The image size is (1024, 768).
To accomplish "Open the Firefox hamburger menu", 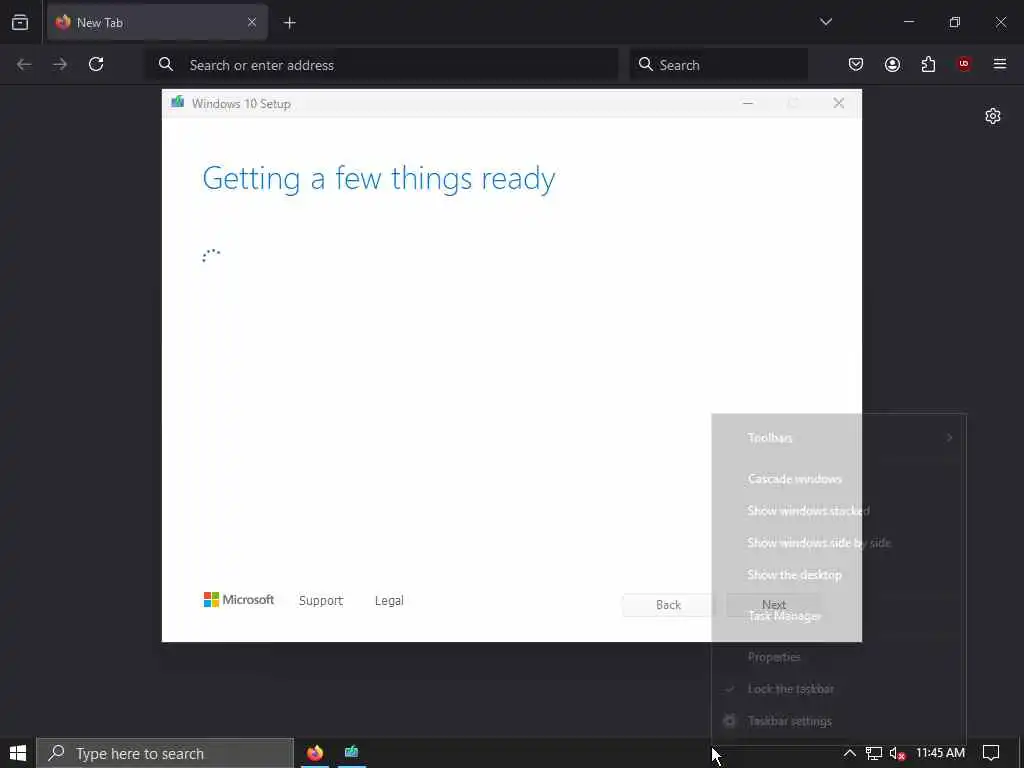I will click(999, 64).
